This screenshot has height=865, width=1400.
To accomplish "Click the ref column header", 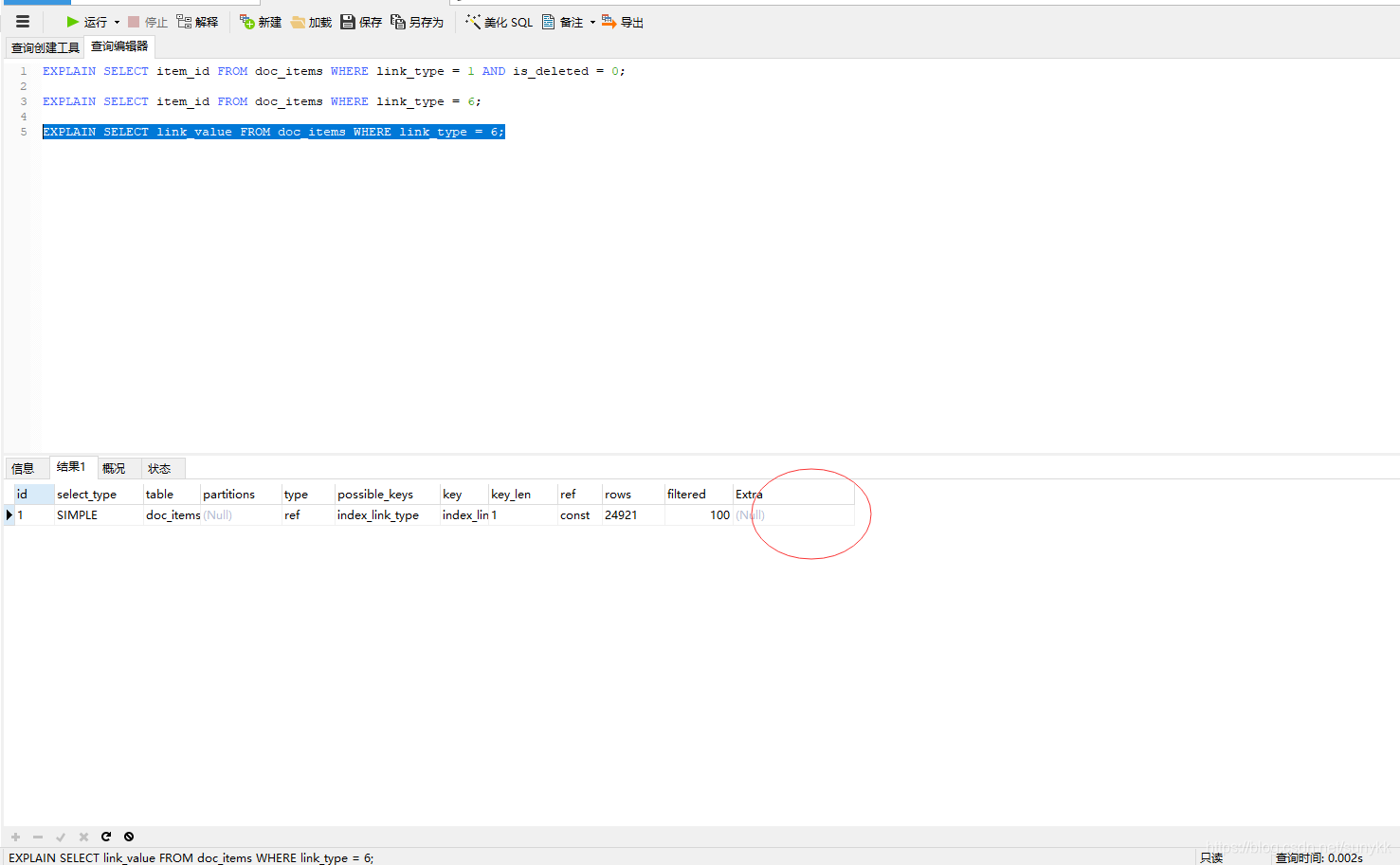I will tap(580, 495).
